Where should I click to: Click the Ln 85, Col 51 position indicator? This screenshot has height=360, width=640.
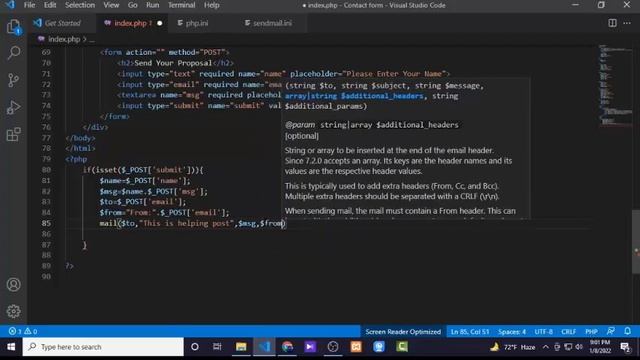point(470,331)
